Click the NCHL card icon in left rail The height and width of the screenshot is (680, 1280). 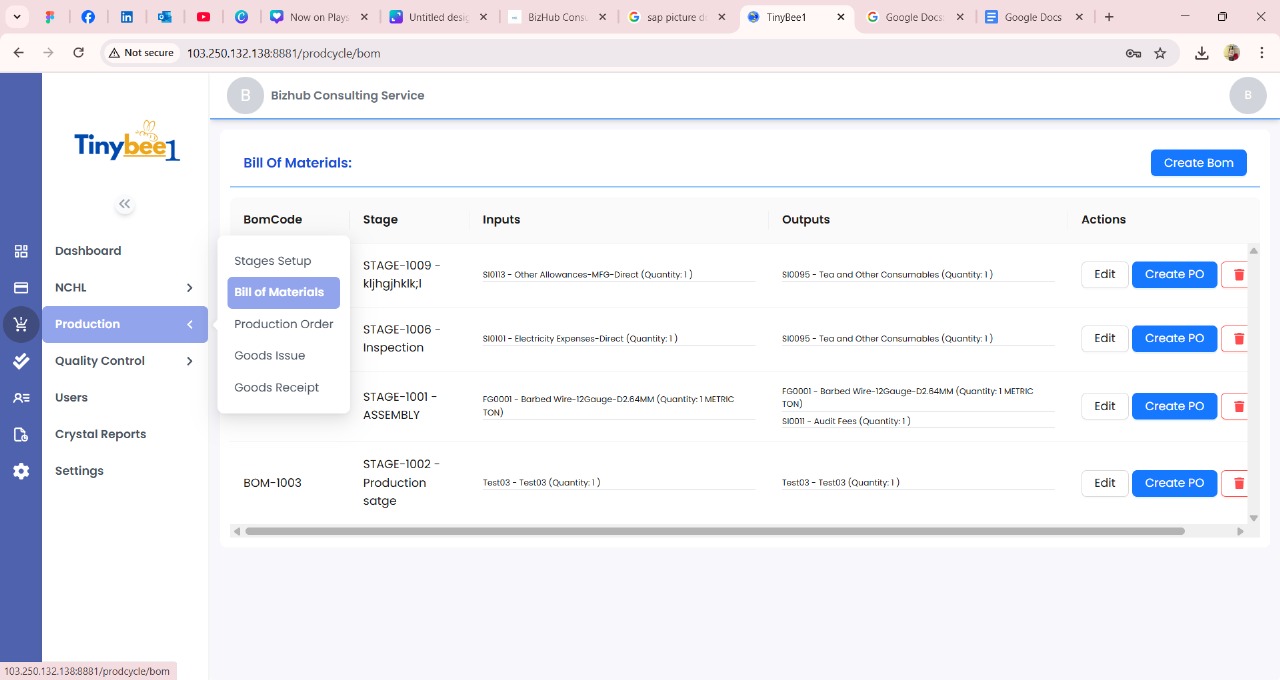[21, 288]
